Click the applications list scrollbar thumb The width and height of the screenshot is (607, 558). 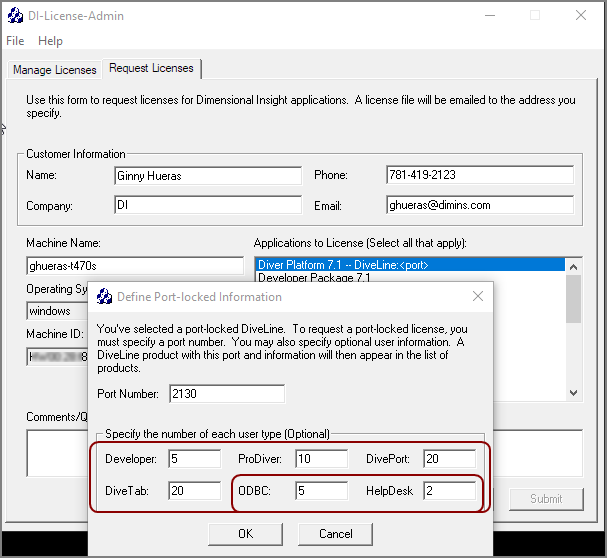click(x=573, y=299)
